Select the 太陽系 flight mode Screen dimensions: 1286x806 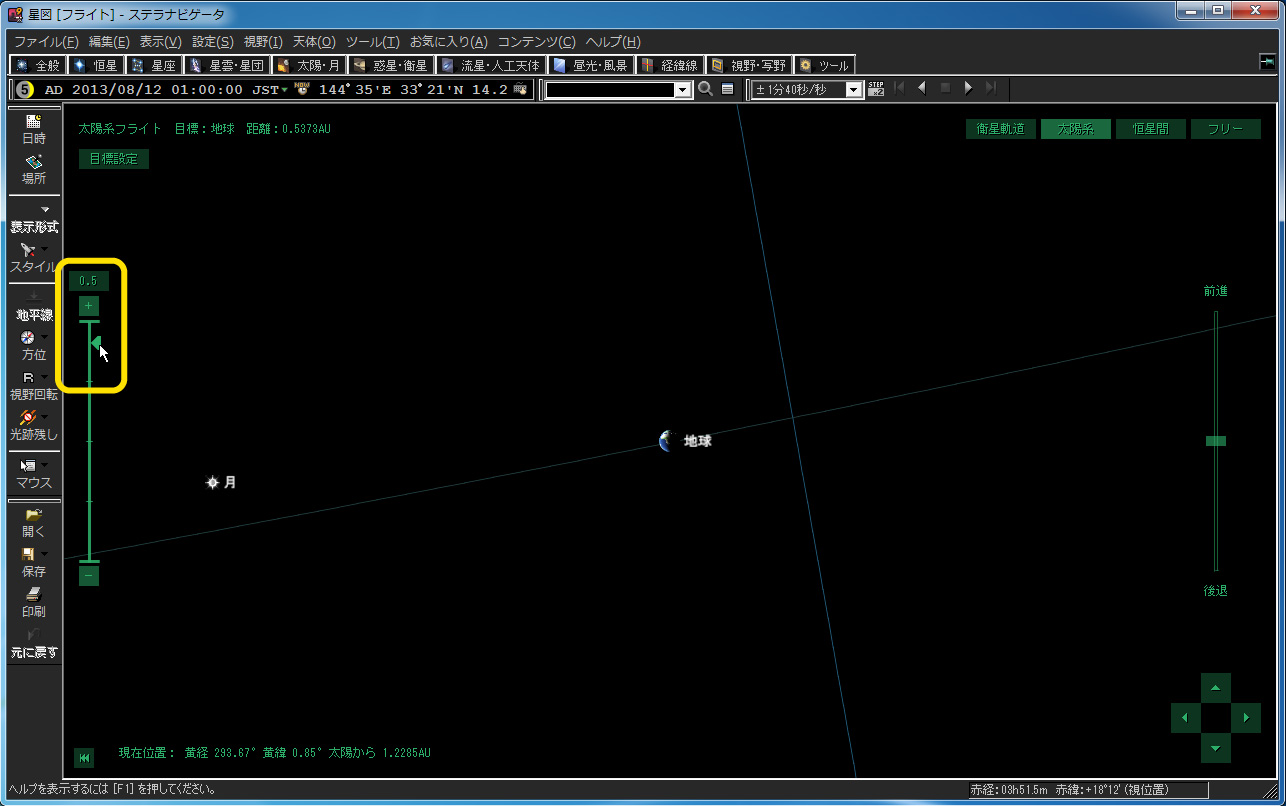coord(1075,129)
